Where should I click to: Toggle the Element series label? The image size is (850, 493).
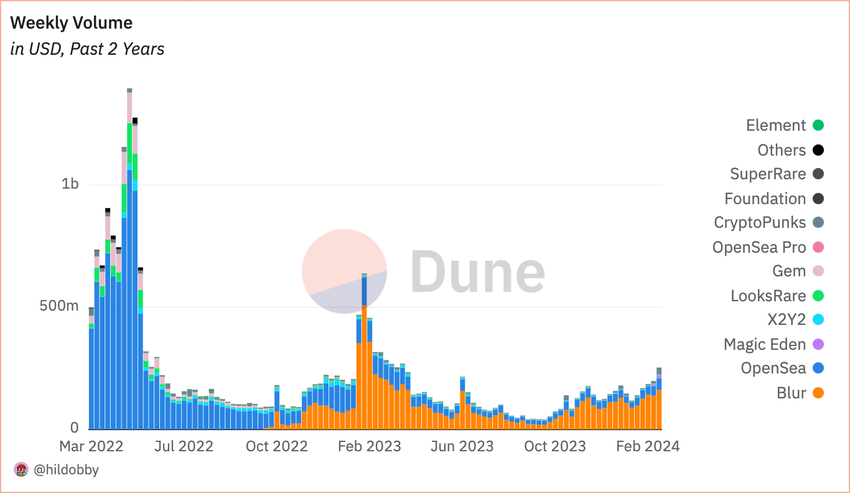776,126
